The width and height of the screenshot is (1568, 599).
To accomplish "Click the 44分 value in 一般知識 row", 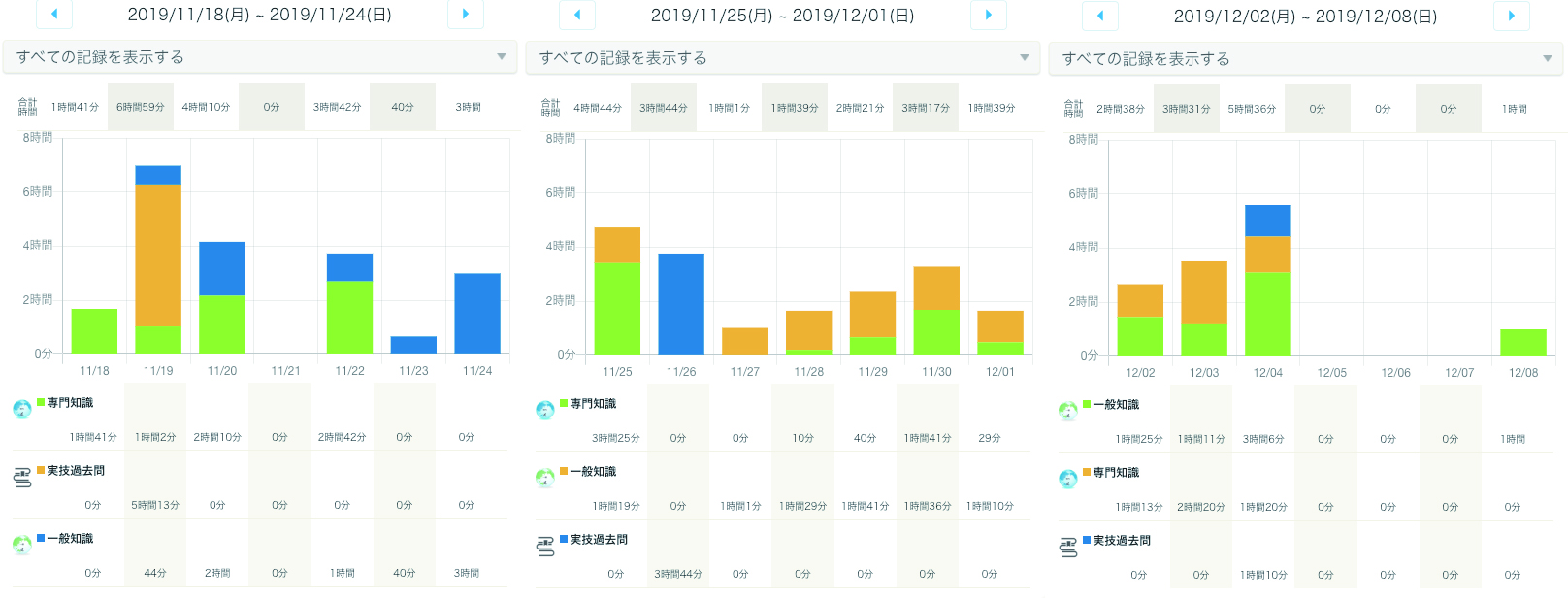I will tap(155, 573).
